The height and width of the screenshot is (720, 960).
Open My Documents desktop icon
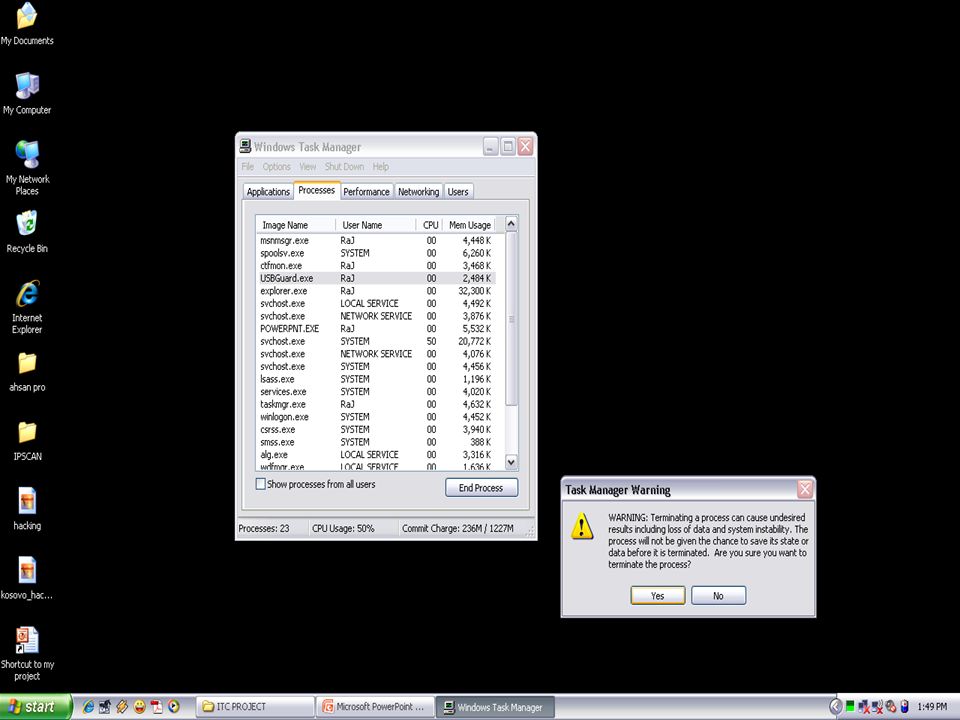27,24
